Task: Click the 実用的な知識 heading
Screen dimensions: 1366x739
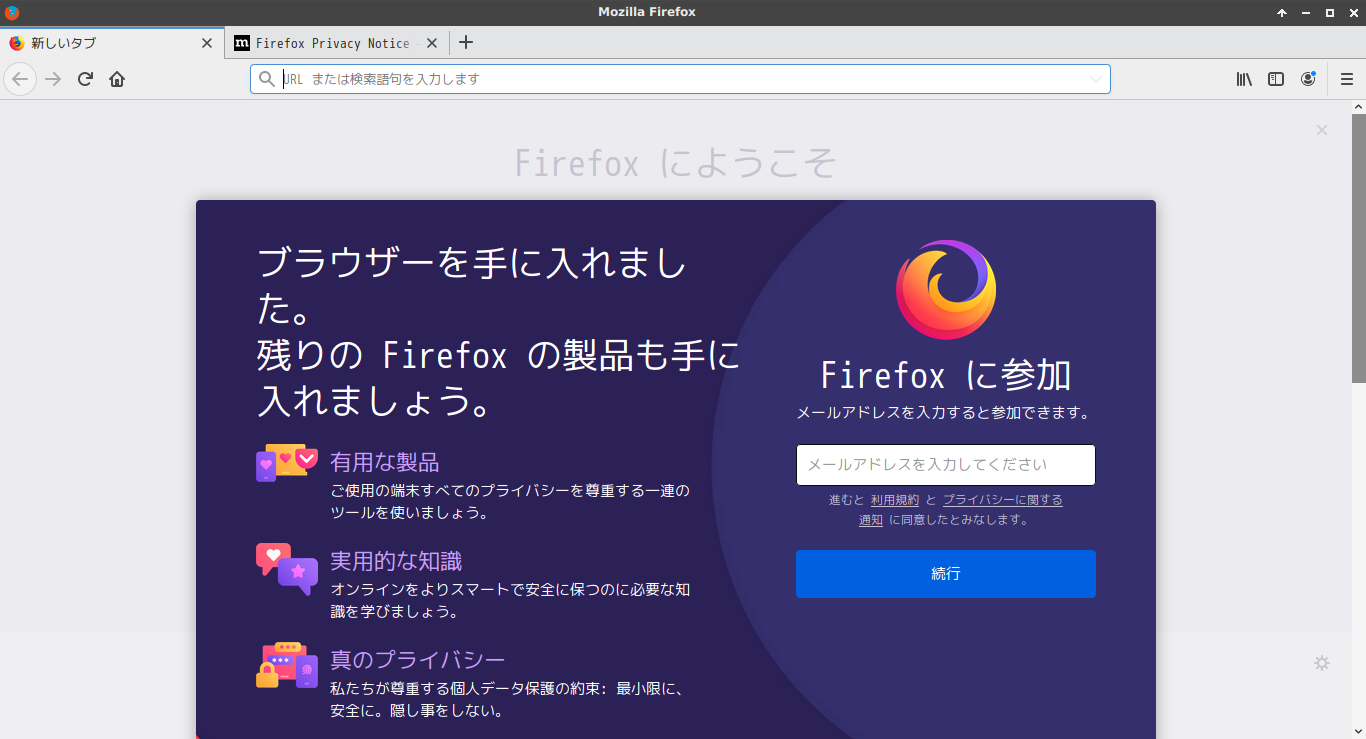Action: pos(396,561)
